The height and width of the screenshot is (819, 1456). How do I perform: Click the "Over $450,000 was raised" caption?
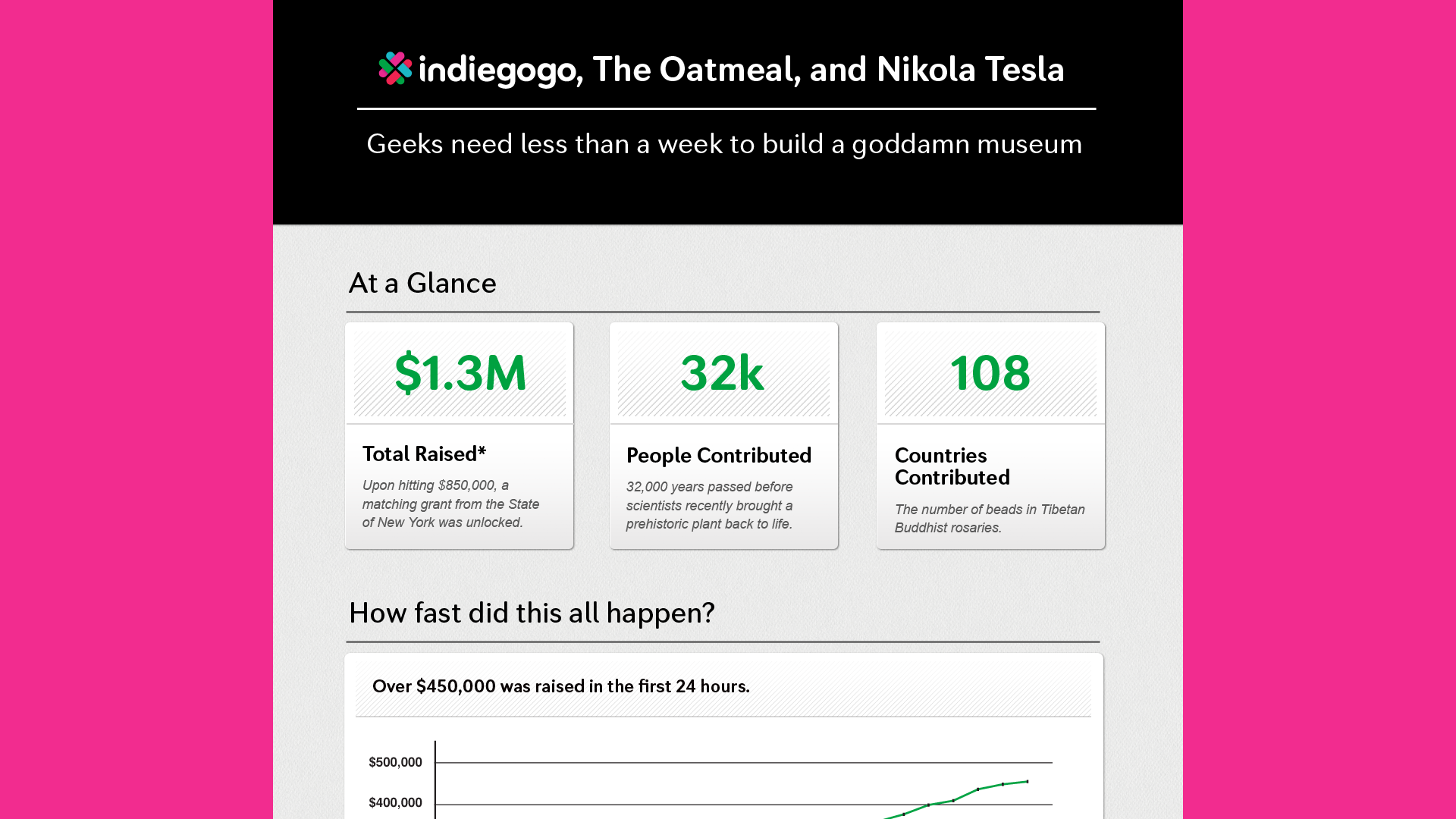(560, 686)
